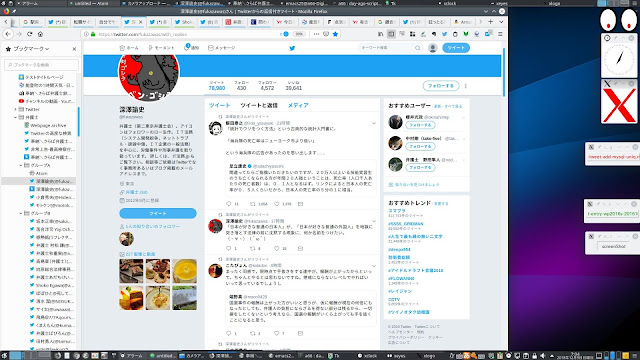Open page actions three-dot menu in URL bar
Viewport: 640px width, 360px height.
[x=316, y=34]
